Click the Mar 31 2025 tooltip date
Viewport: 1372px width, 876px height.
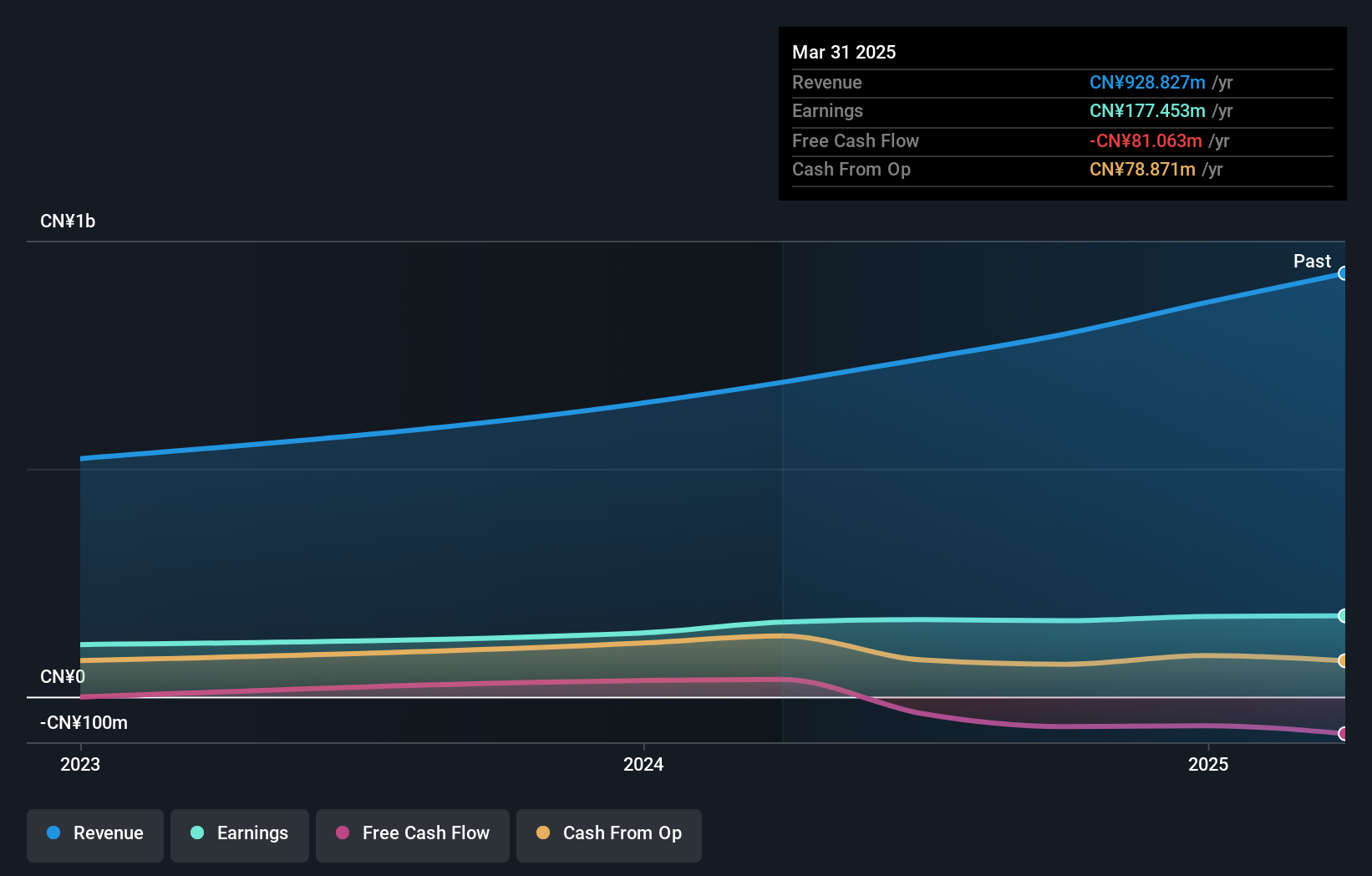(844, 52)
